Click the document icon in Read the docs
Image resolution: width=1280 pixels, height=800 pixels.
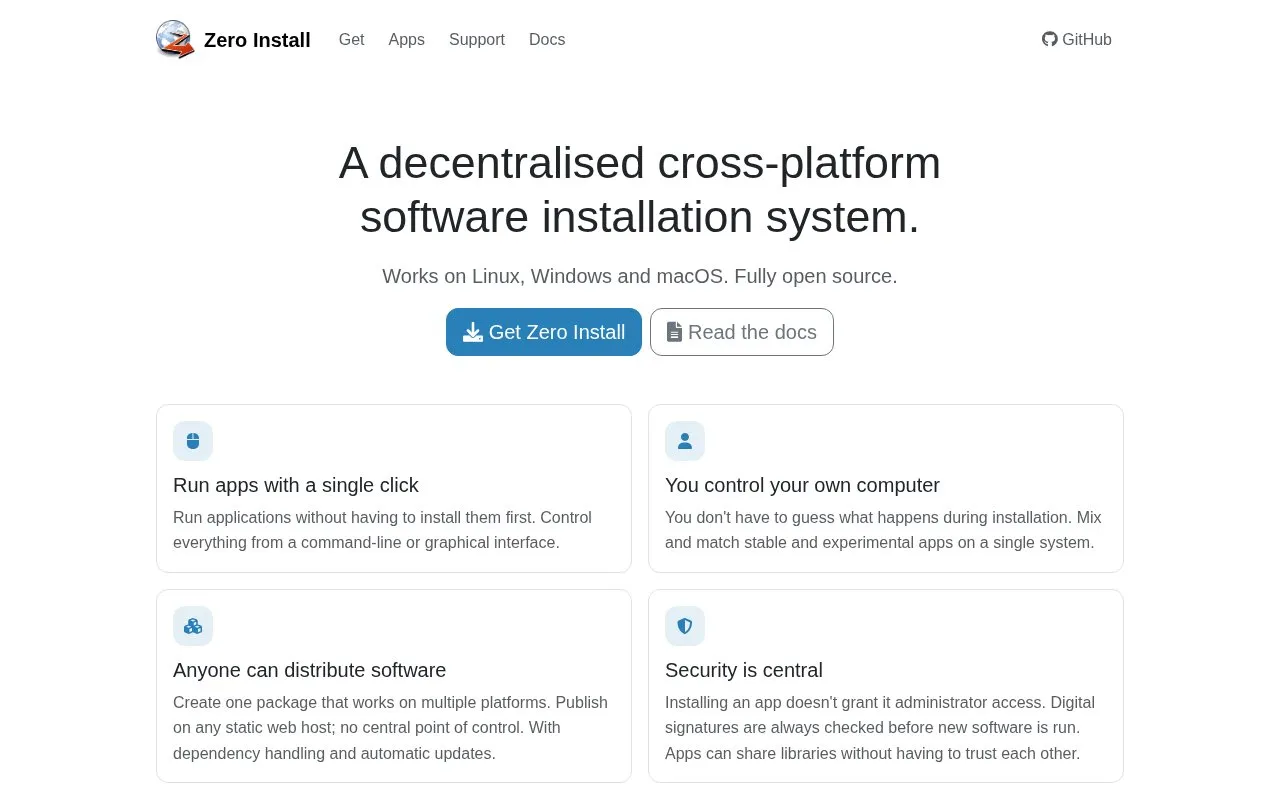click(675, 332)
